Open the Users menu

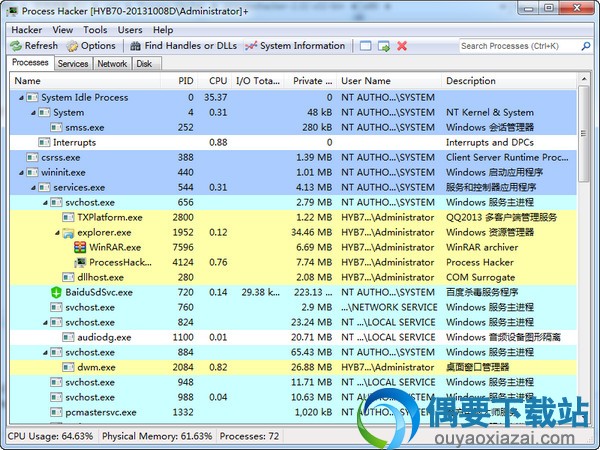[130, 30]
